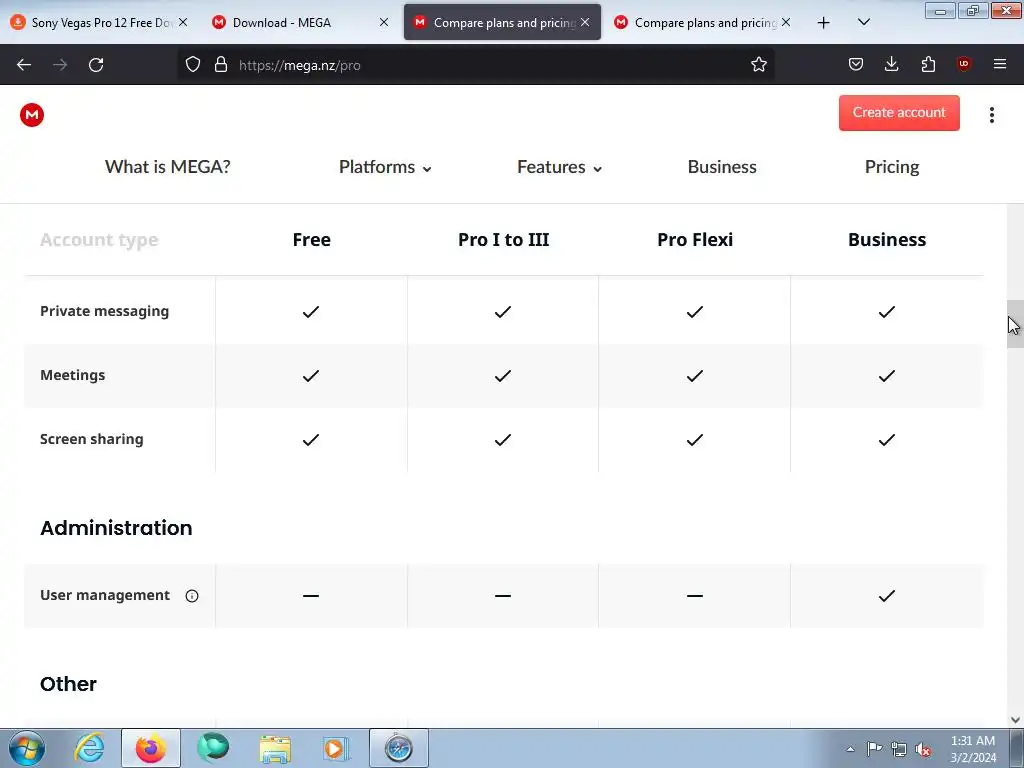Click the Other section heading

68,684
